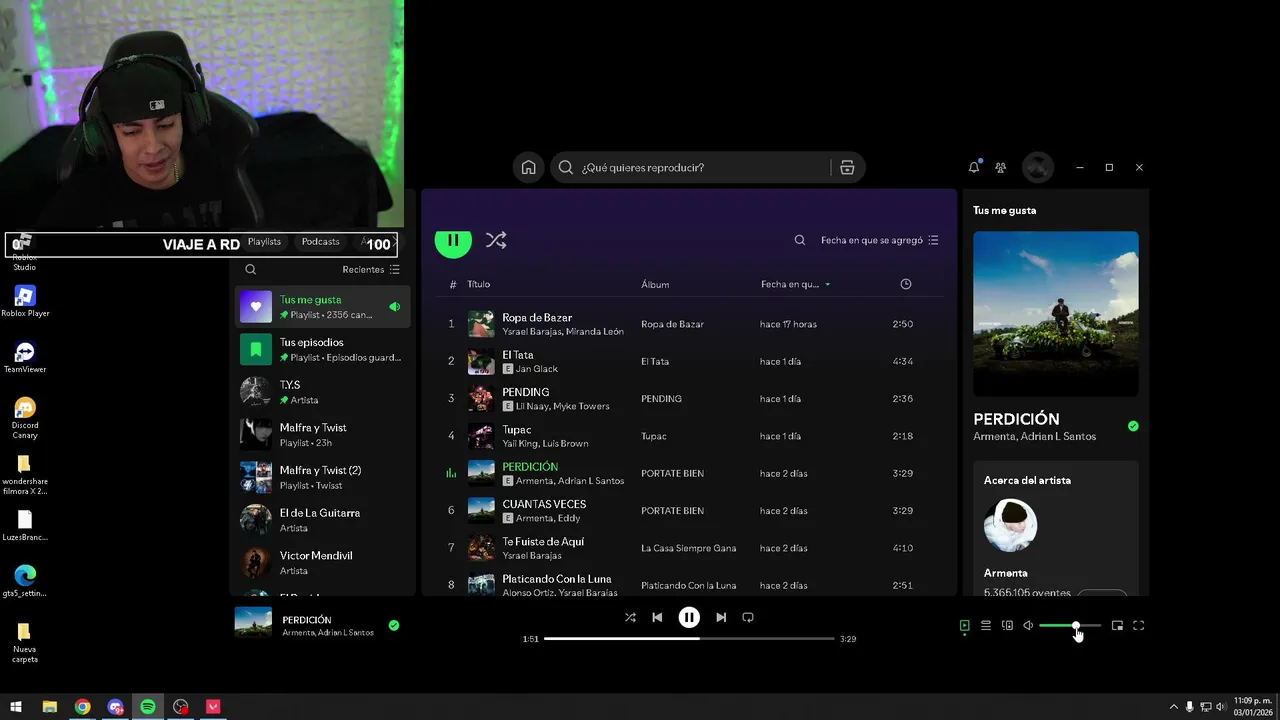Toggle shuffle in the bottom player bar

coord(630,617)
